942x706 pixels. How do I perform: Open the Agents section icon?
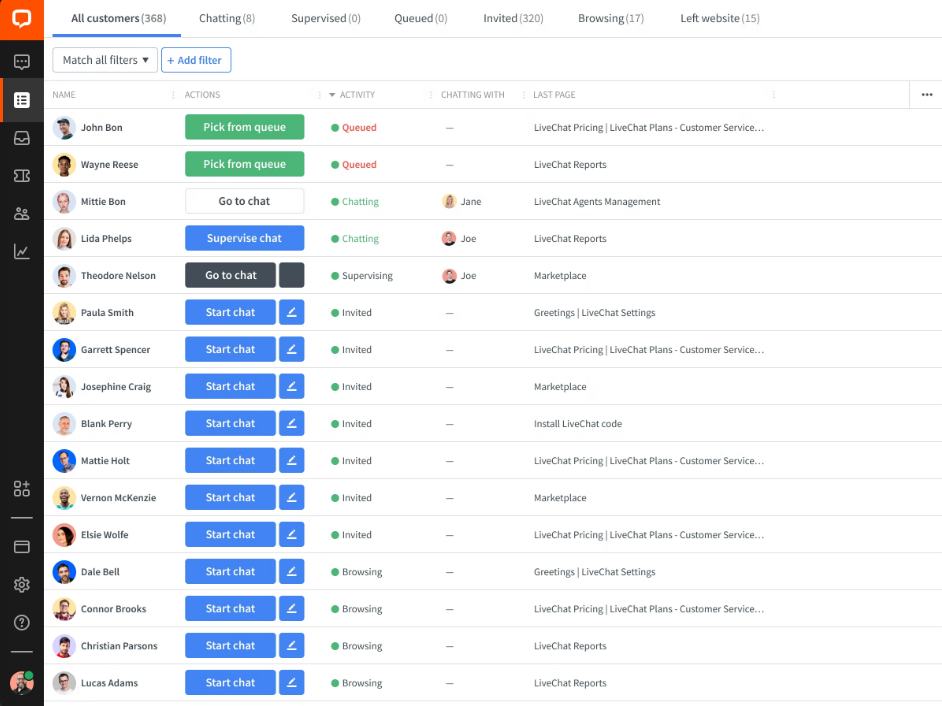point(22,213)
